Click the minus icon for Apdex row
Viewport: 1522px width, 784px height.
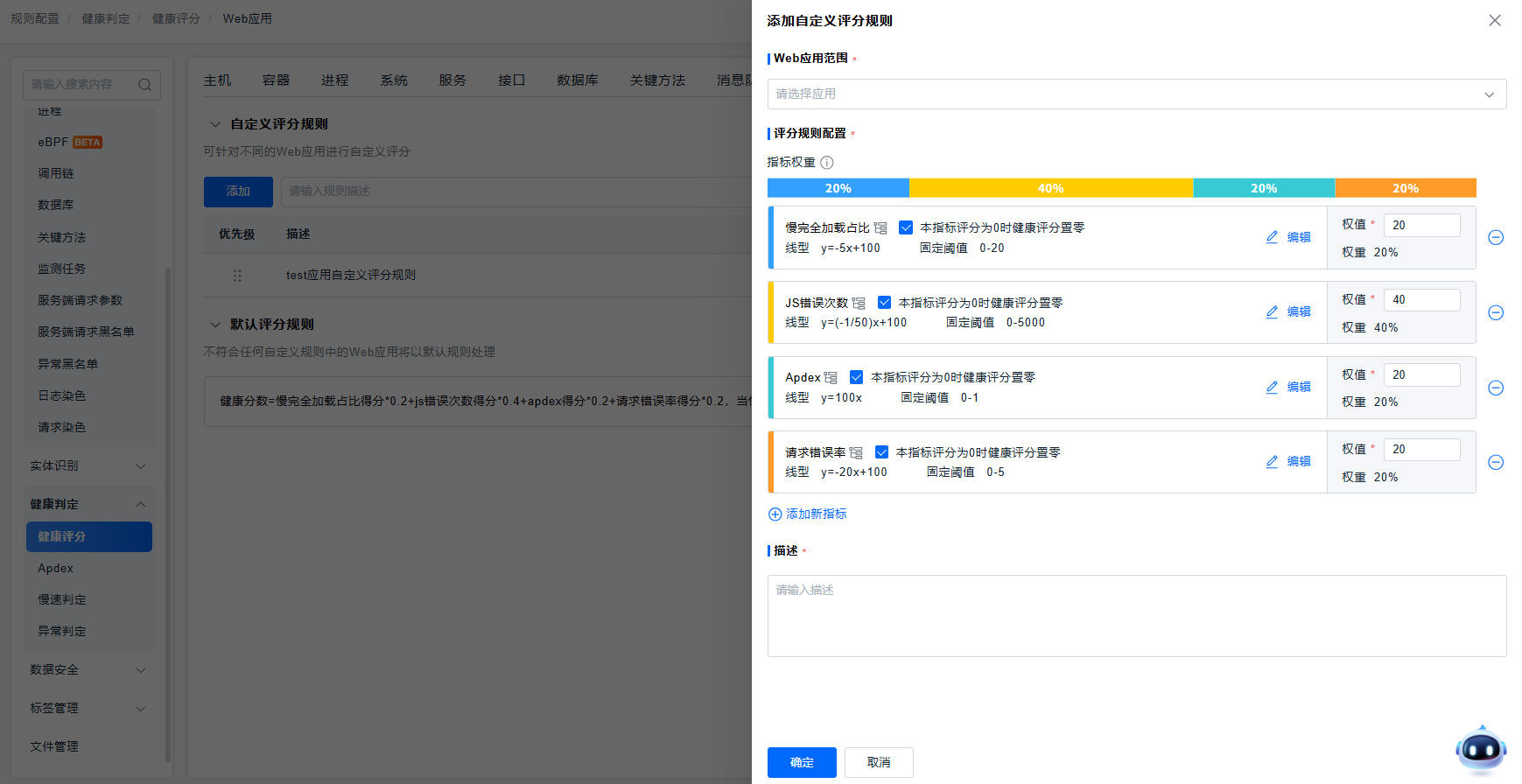pyautogui.click(x=1496, y=388)
